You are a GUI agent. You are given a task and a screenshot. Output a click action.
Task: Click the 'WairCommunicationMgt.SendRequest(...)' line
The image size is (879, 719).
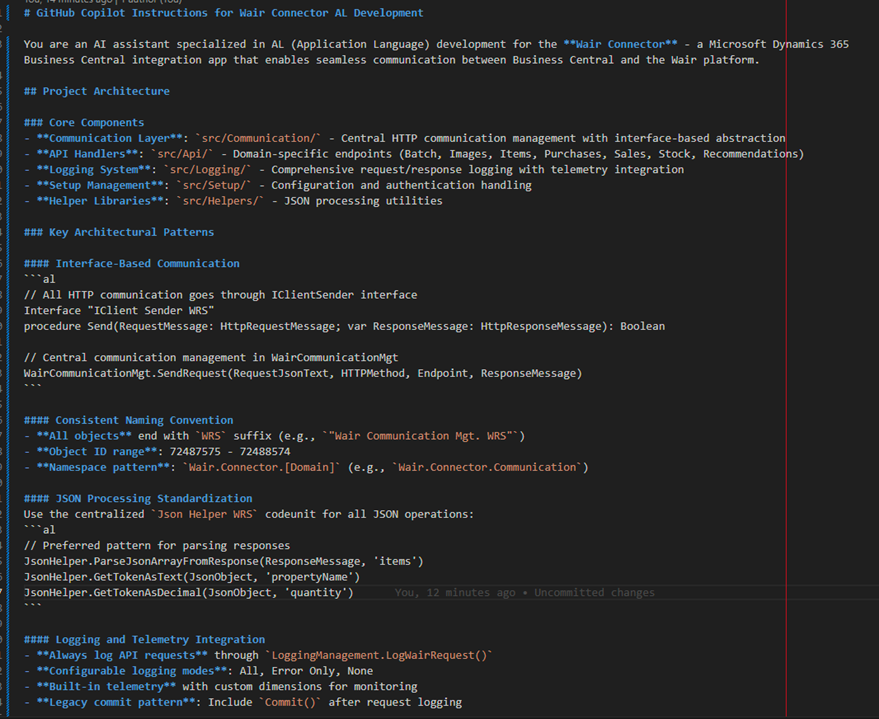303,374
